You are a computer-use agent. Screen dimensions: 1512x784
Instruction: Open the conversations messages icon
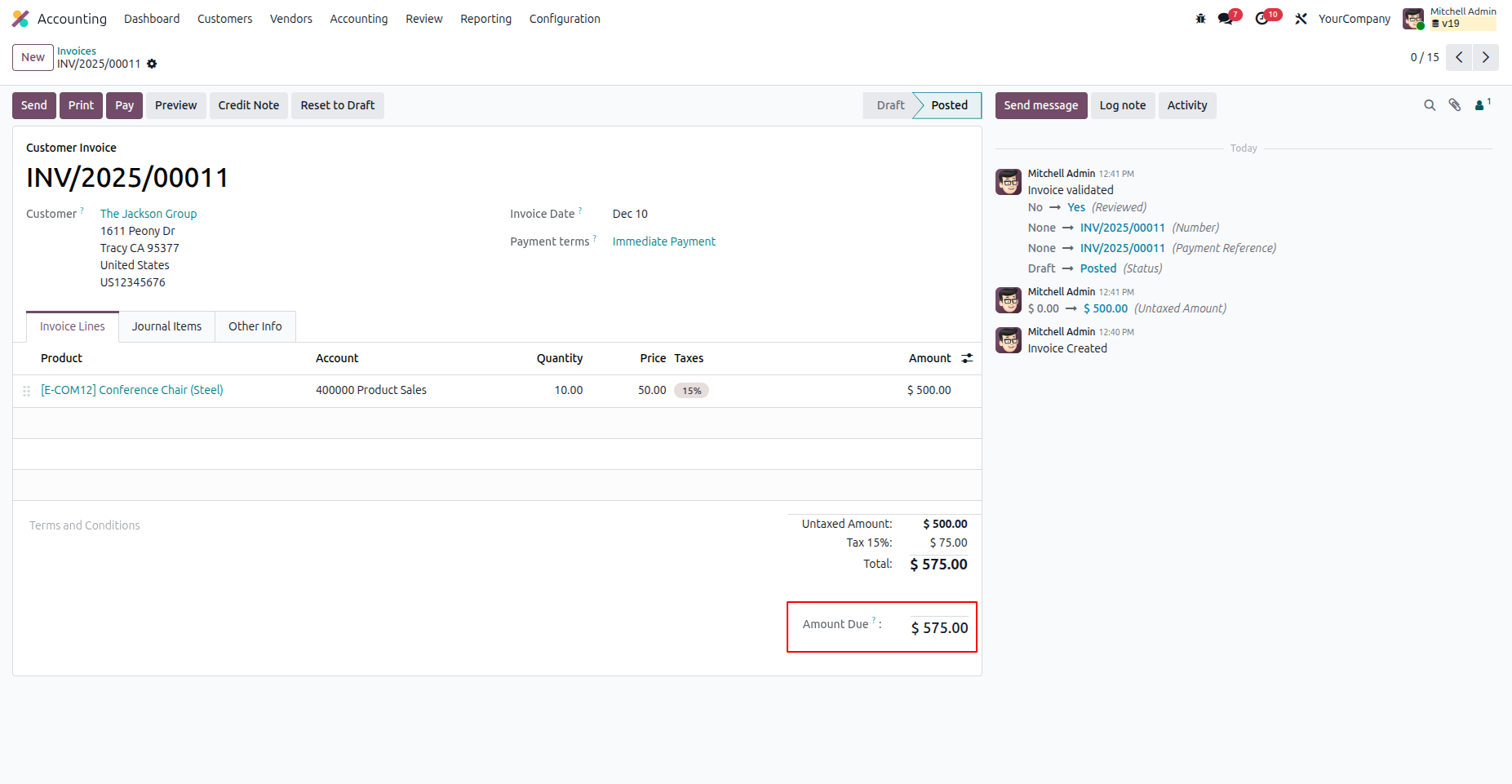pos(1226,19)
